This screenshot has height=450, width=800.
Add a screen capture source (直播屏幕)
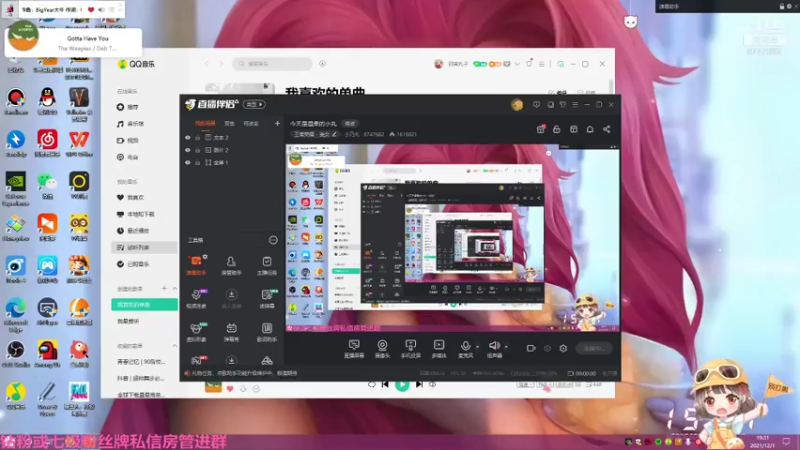[354, 349]
